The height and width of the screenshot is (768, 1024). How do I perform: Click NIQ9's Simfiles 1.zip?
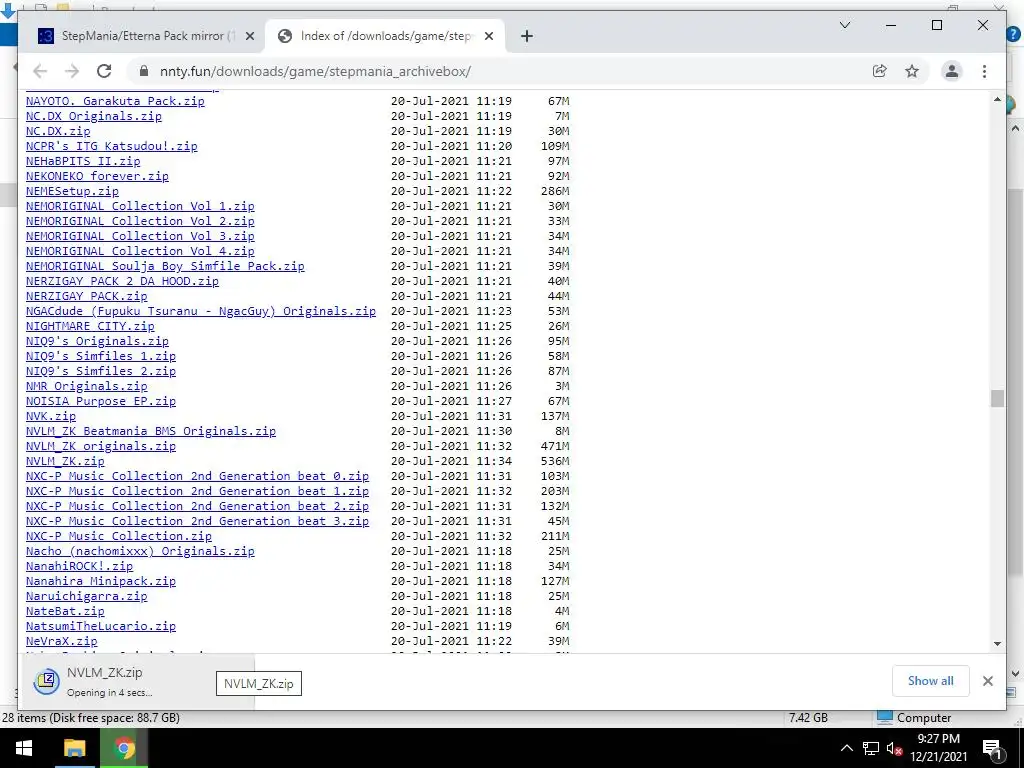[x=101, y=357]
